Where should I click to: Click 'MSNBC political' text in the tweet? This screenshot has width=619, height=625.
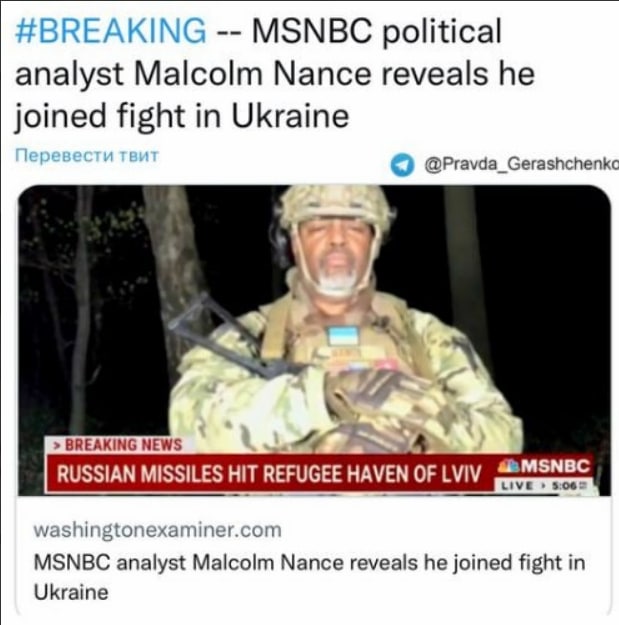point(376,32)
